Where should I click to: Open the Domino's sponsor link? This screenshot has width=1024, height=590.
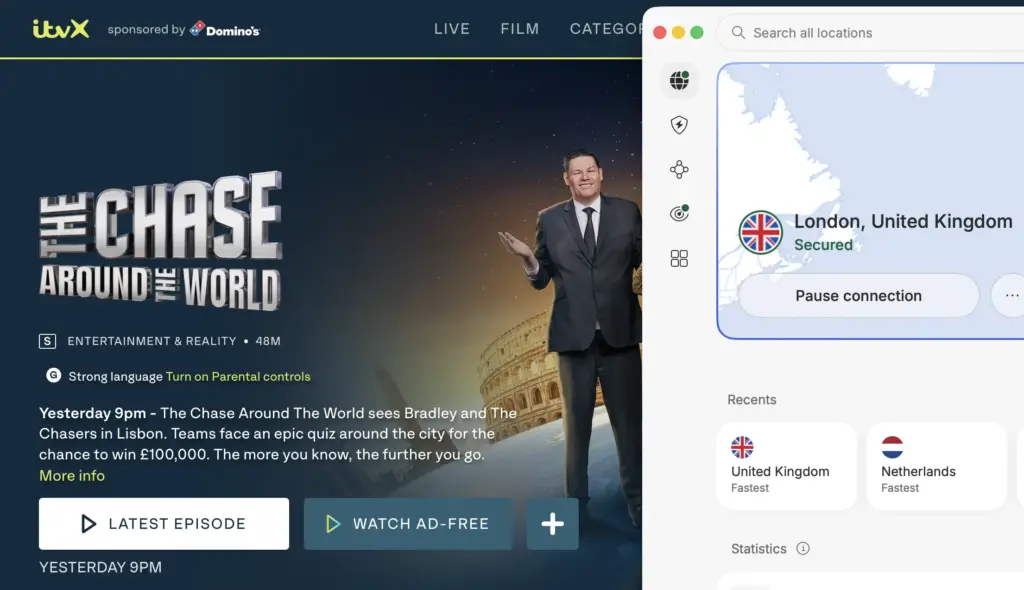click(225, 29)
